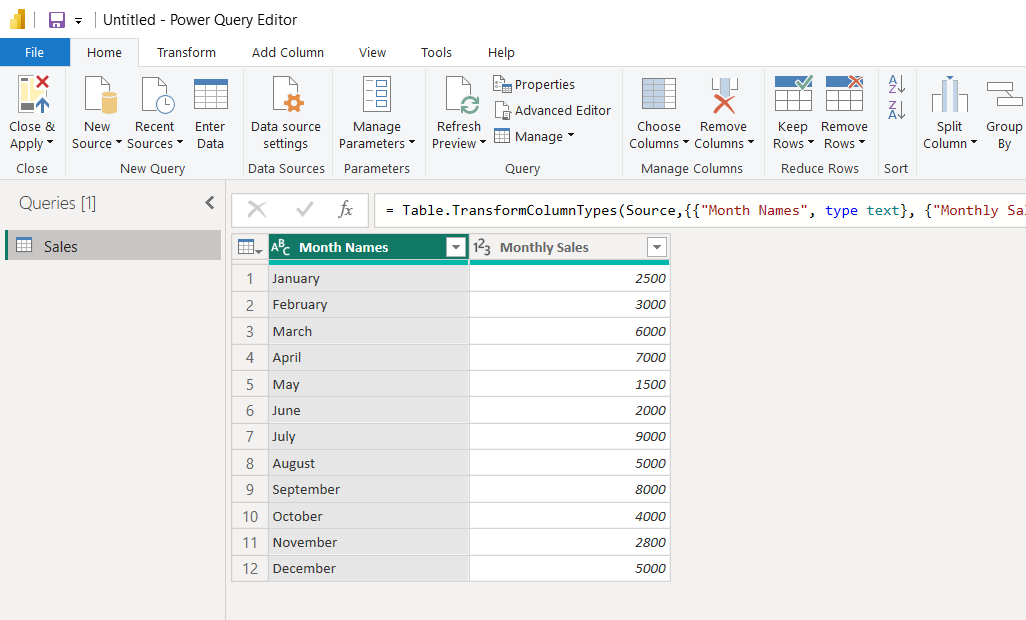Open the Monthly Sales column filter dropdown
Image resolution: width=1026 pixels, height=620 pixels.
pyautogui.click(x=657, y=248)
